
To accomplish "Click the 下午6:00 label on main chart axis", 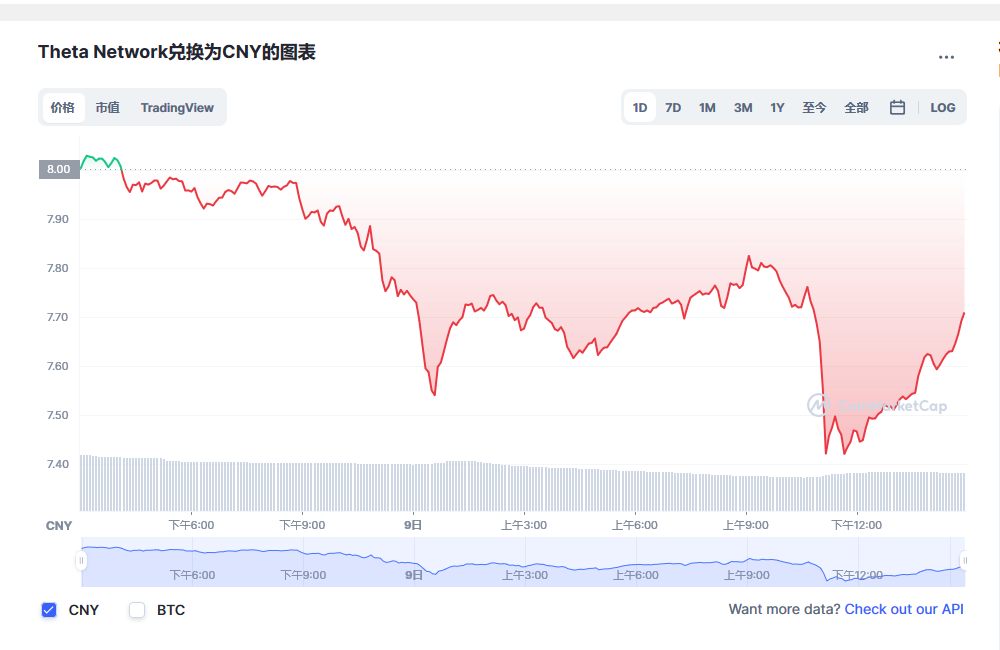I will coord(191,525).
